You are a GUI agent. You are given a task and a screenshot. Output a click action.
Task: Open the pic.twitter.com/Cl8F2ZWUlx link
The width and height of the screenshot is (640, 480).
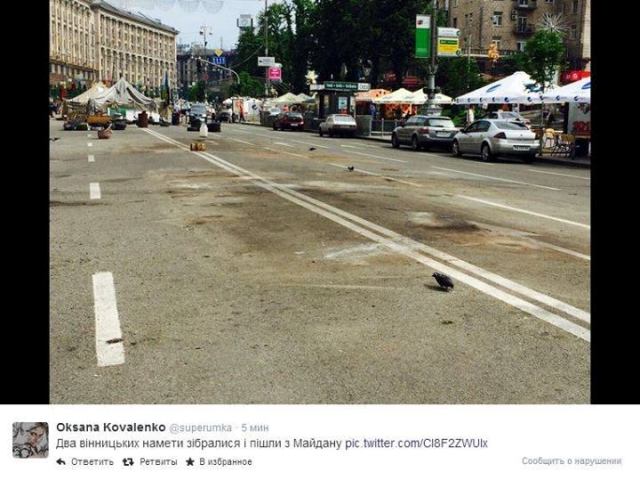tap(416, 443)
